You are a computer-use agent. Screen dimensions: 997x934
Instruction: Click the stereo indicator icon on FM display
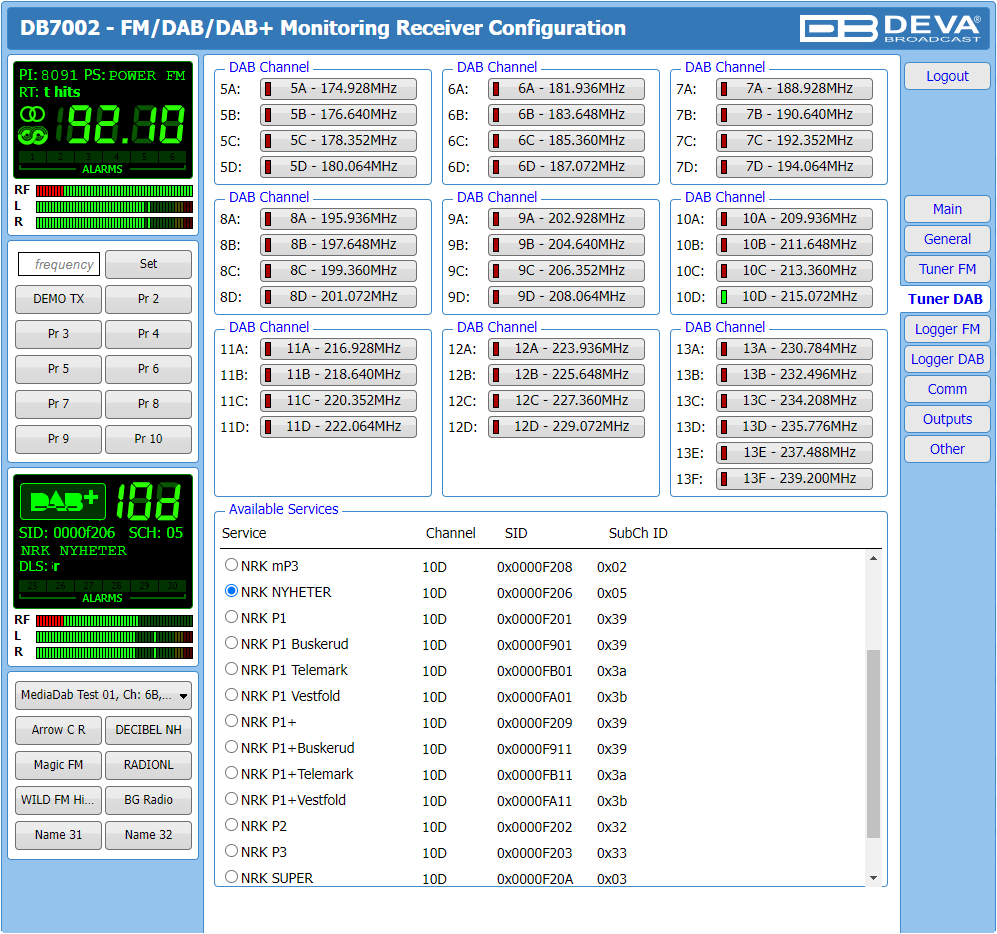click(33, 116)
